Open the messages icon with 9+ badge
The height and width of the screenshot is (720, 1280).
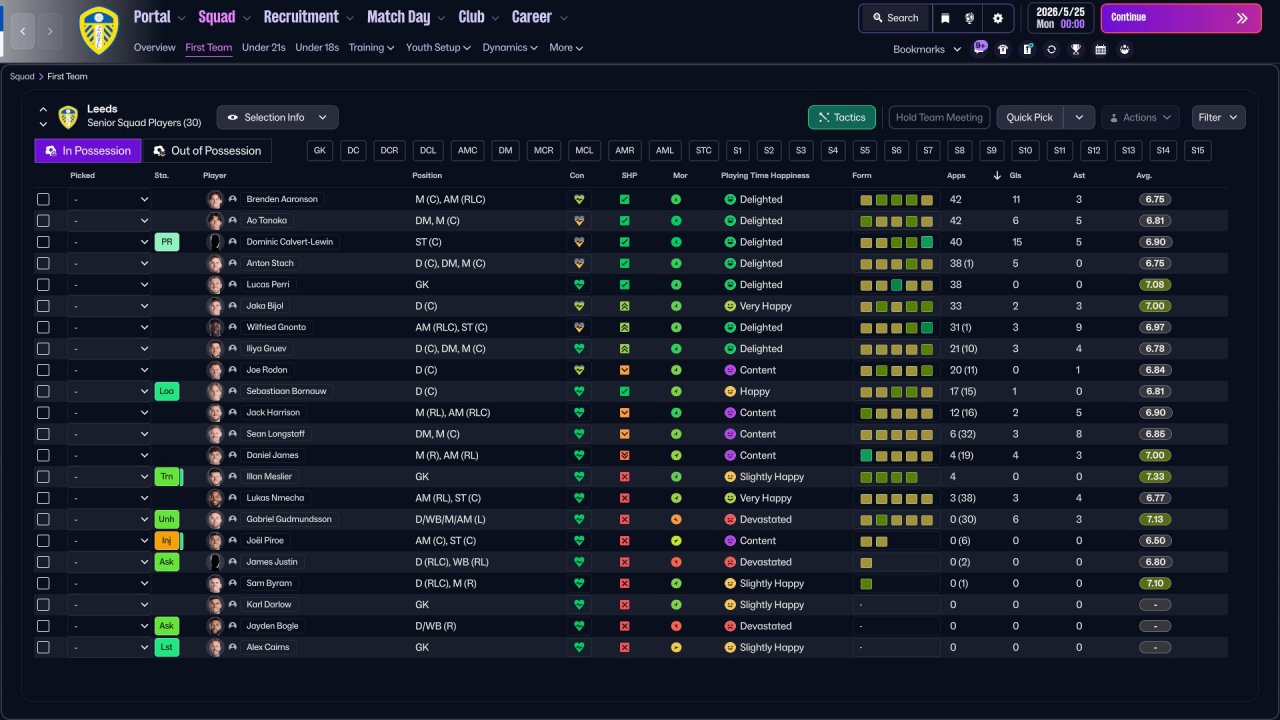979,48
